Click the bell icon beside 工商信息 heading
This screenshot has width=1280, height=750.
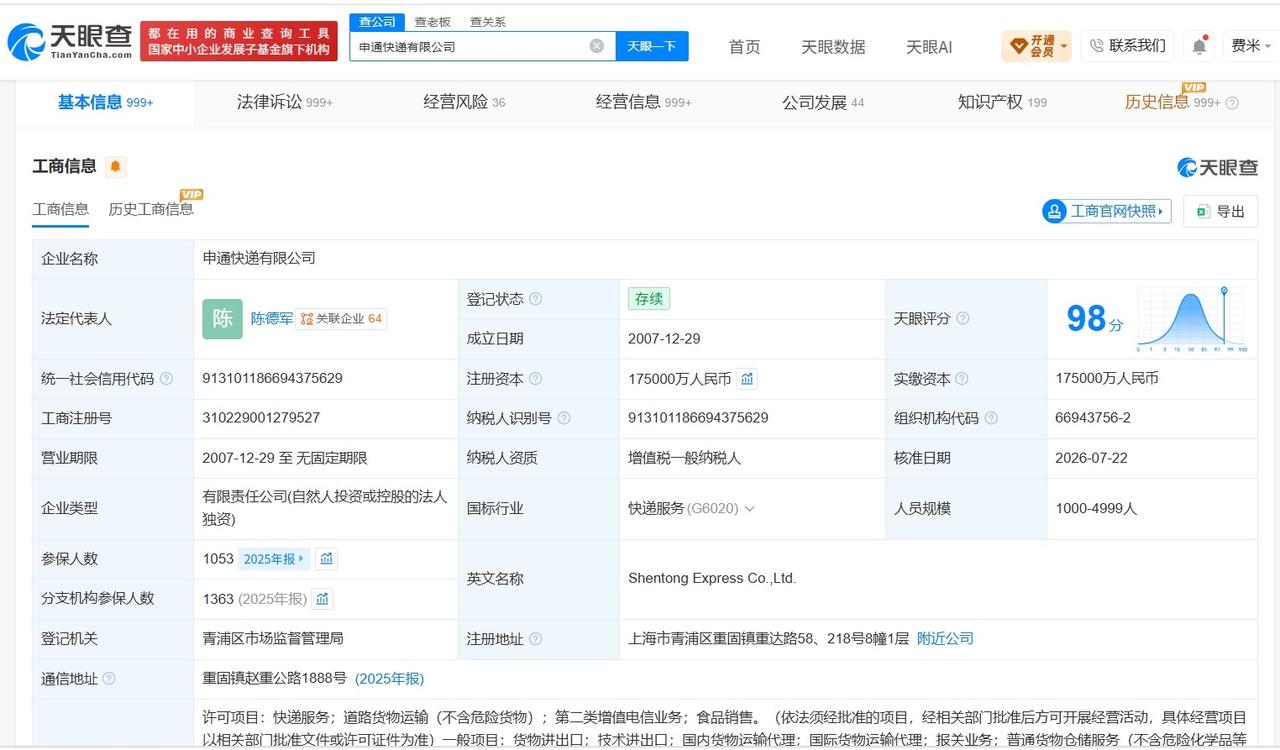(115, 167)
